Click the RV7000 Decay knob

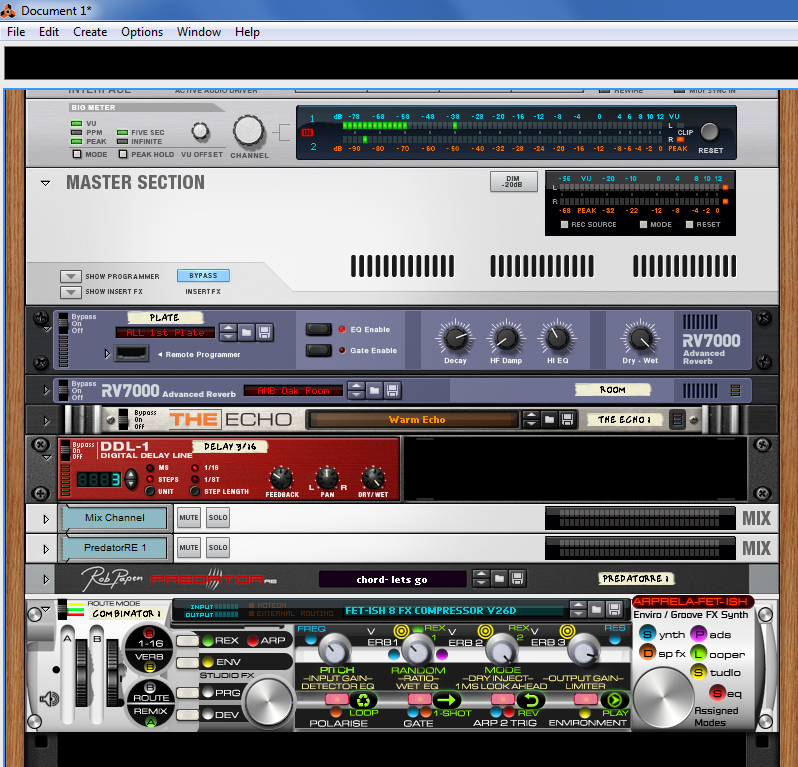click(455, 339)
